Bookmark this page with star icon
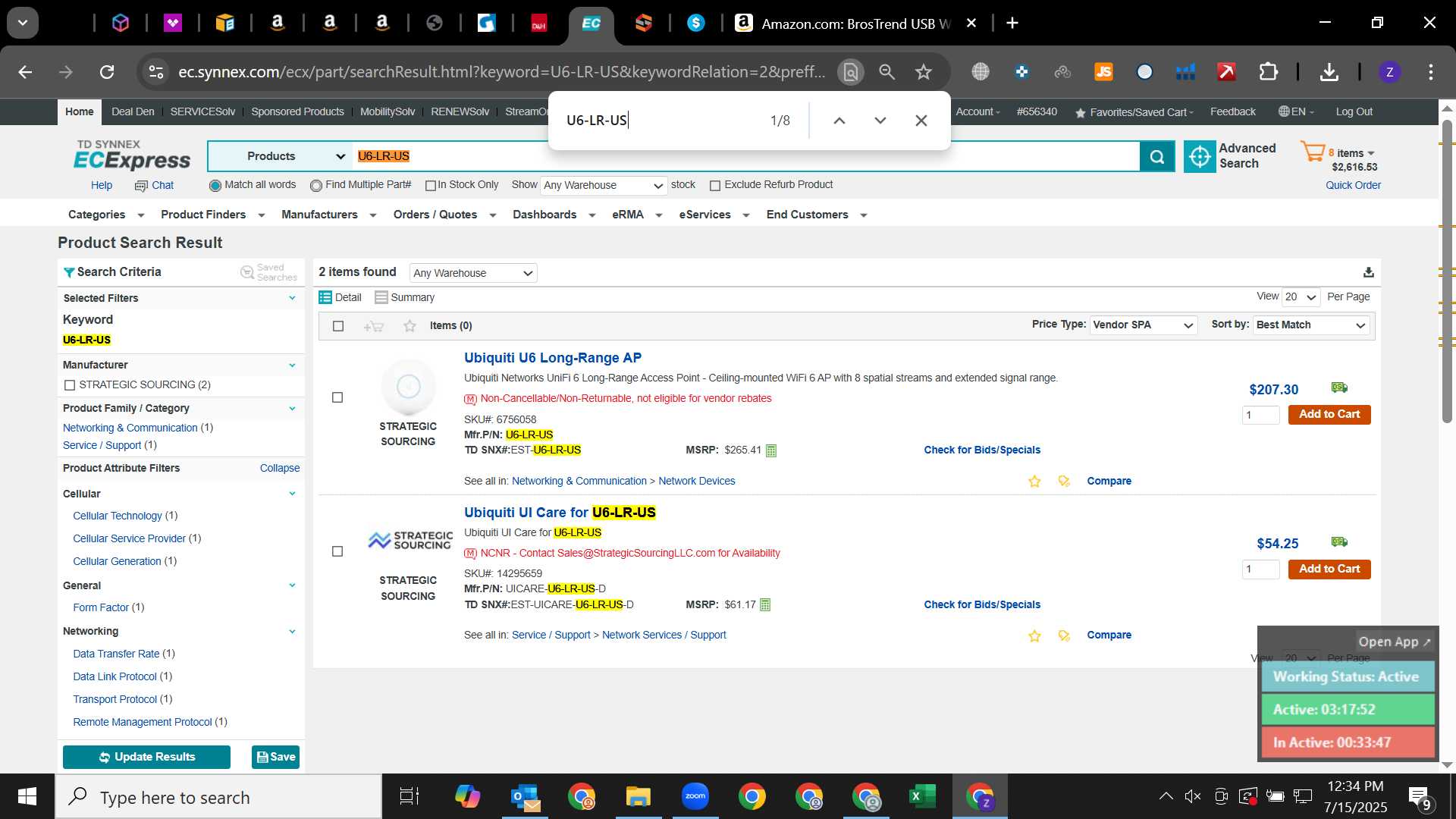The width and height of the screenshot is (1456, 819). pos(923,72)
